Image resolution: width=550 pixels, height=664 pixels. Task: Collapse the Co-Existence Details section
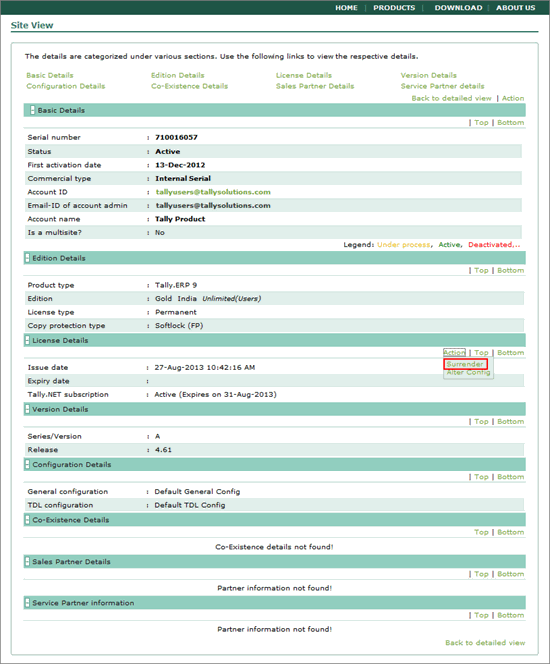coord(28,520)
